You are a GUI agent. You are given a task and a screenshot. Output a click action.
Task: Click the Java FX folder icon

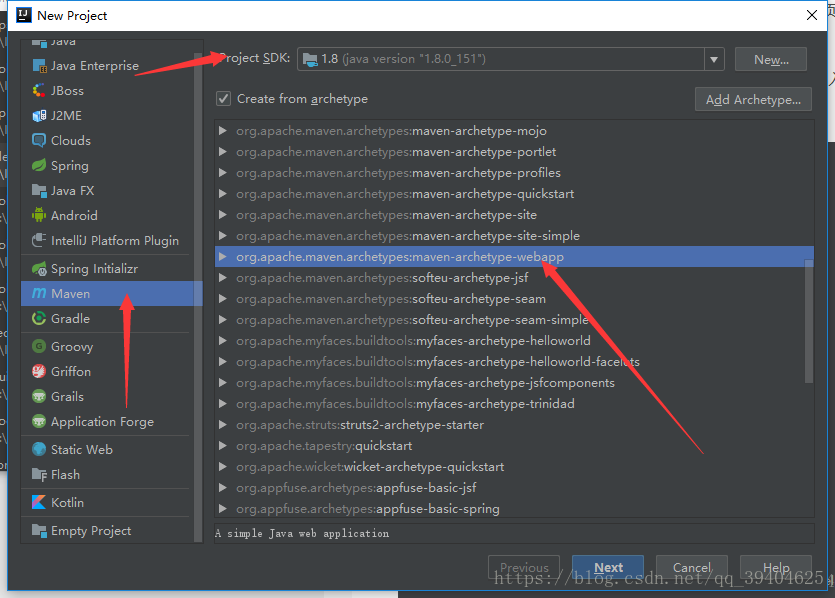pos(39,191)
